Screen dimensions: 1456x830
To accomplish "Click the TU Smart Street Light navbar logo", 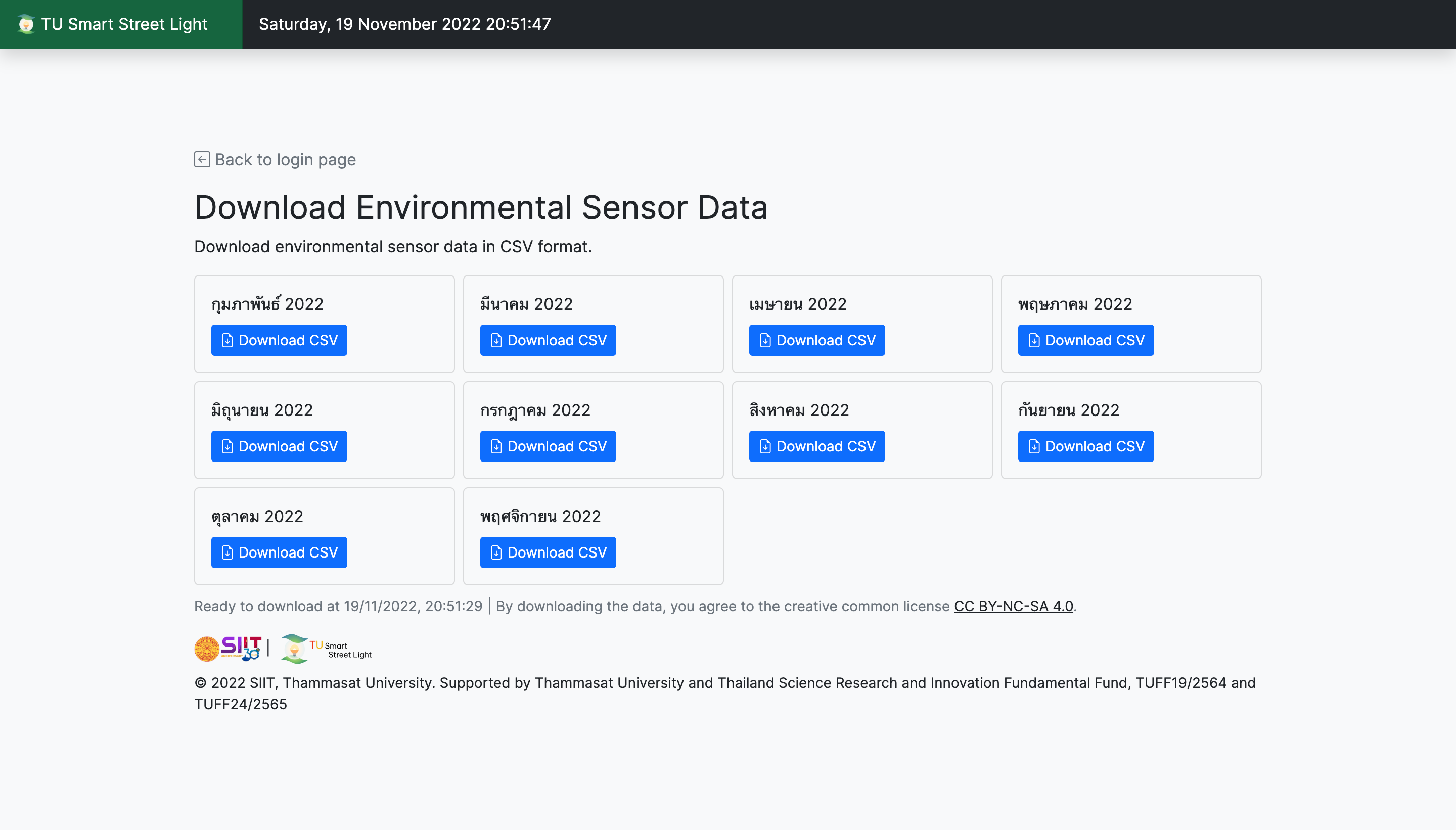I will point(26,24).
